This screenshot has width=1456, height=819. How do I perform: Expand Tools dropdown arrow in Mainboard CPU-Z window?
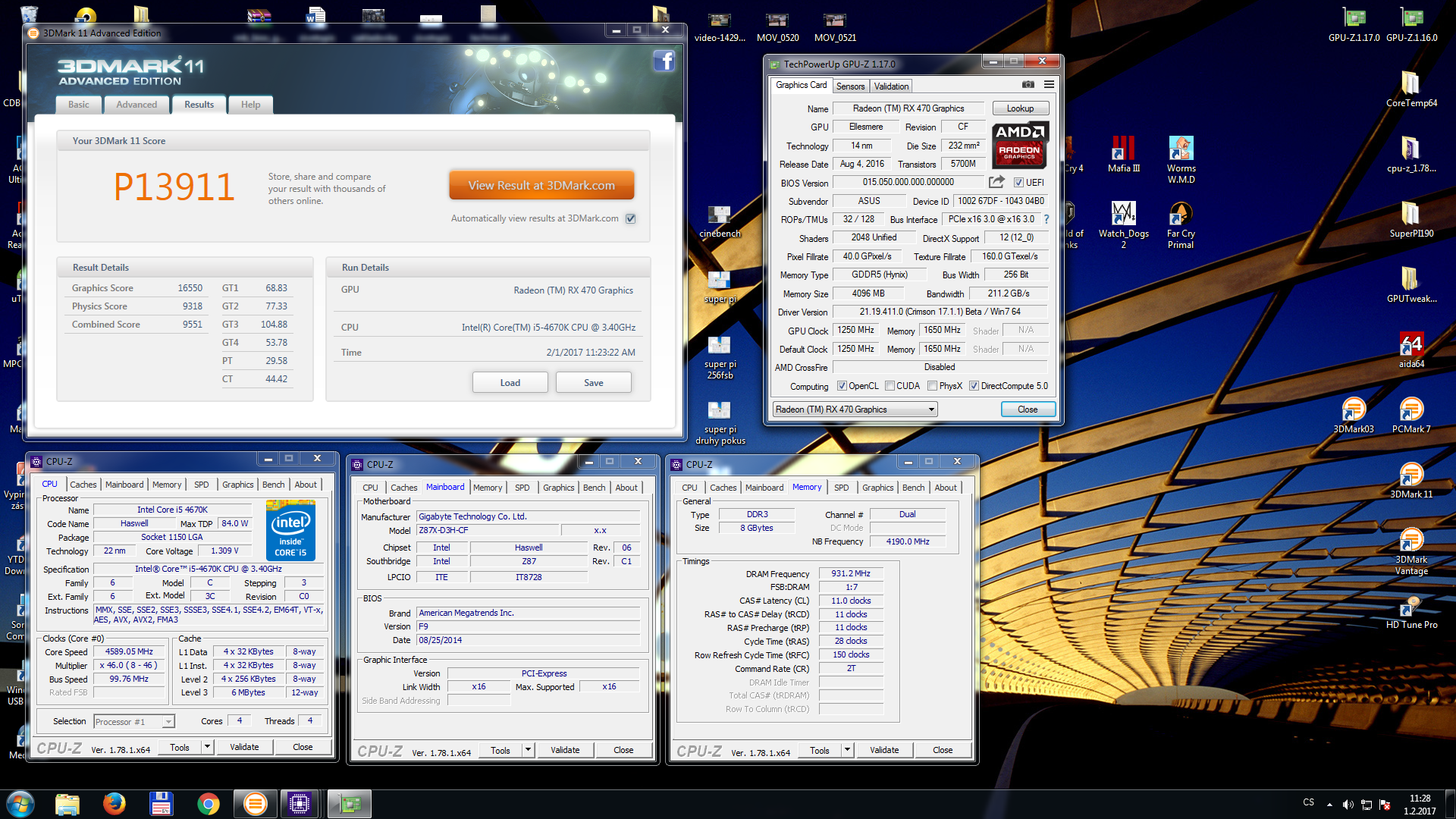[528, 750]
